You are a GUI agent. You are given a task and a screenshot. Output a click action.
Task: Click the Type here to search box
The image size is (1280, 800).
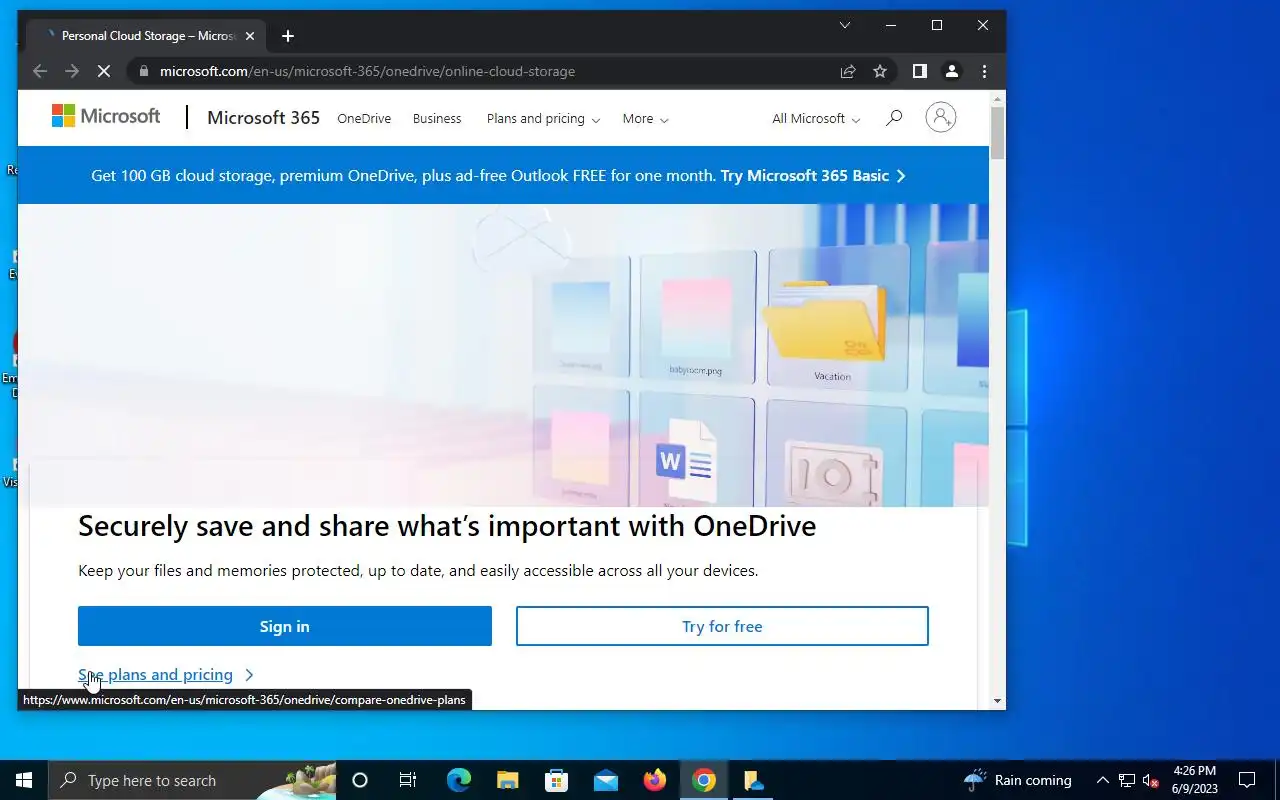click(193, 780)
